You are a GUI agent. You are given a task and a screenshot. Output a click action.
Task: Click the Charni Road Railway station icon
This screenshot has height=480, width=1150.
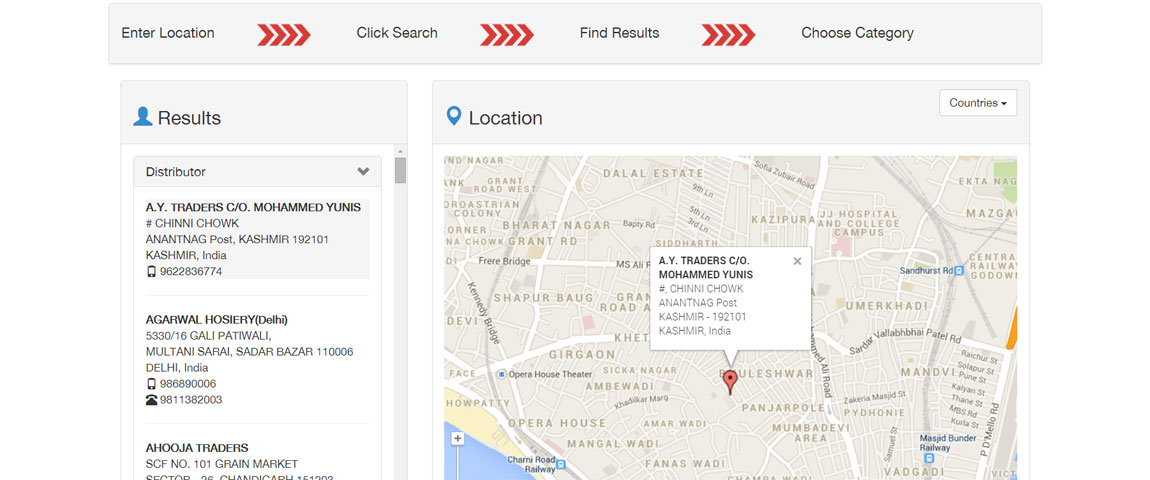coord(561,465)
